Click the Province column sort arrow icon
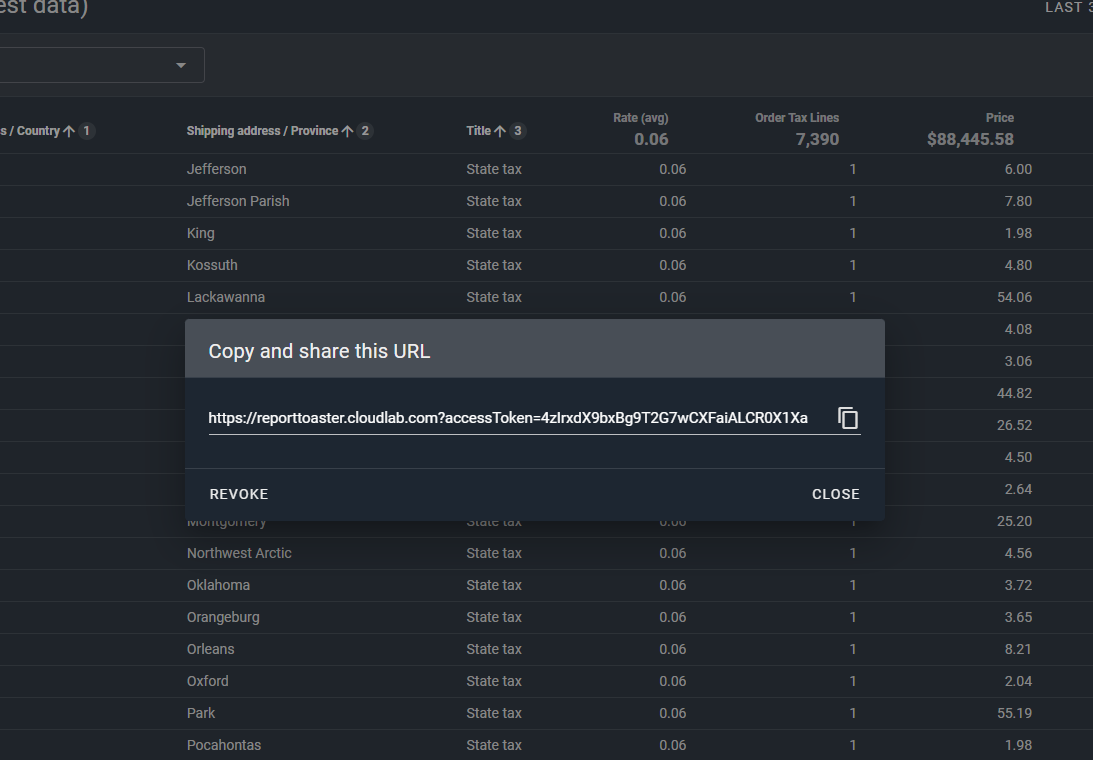 coord(348,131)
